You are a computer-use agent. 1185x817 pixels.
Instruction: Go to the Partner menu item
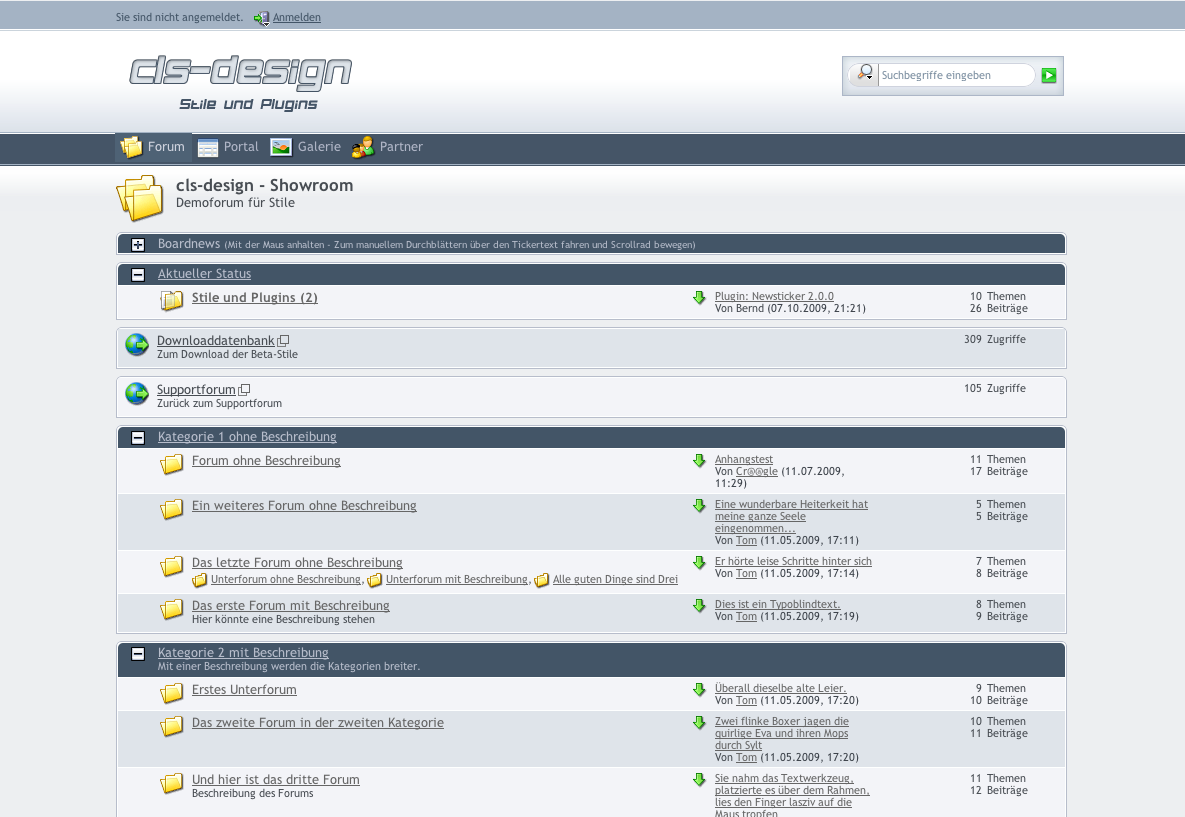pos(388,147)
